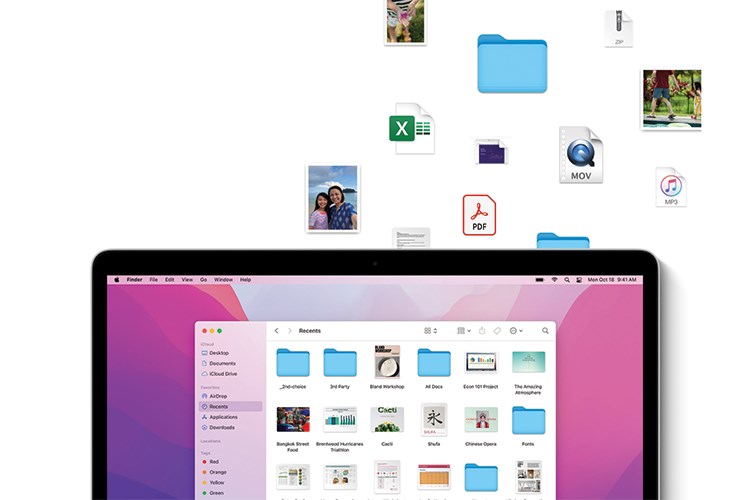750x500 pixels.
Task: Select Downloads in the sidebar
Action: (222, 427)
